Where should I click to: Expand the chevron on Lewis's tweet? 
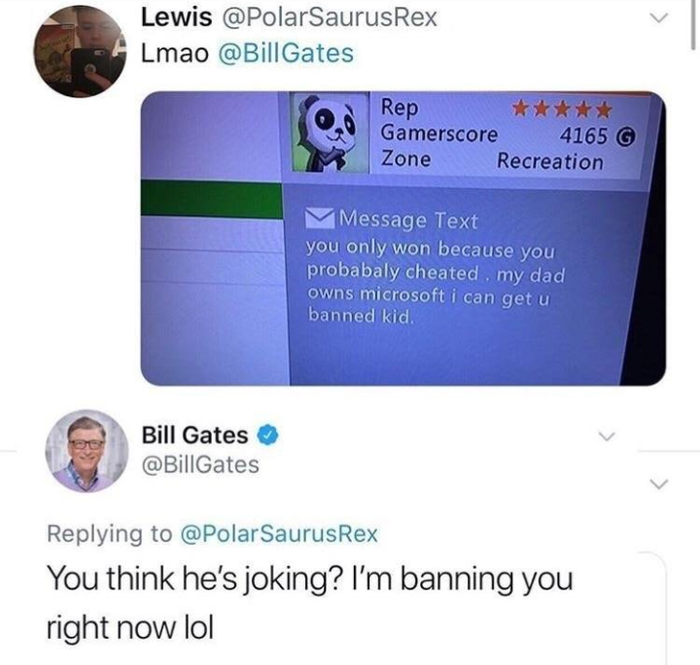click(658, 18)
